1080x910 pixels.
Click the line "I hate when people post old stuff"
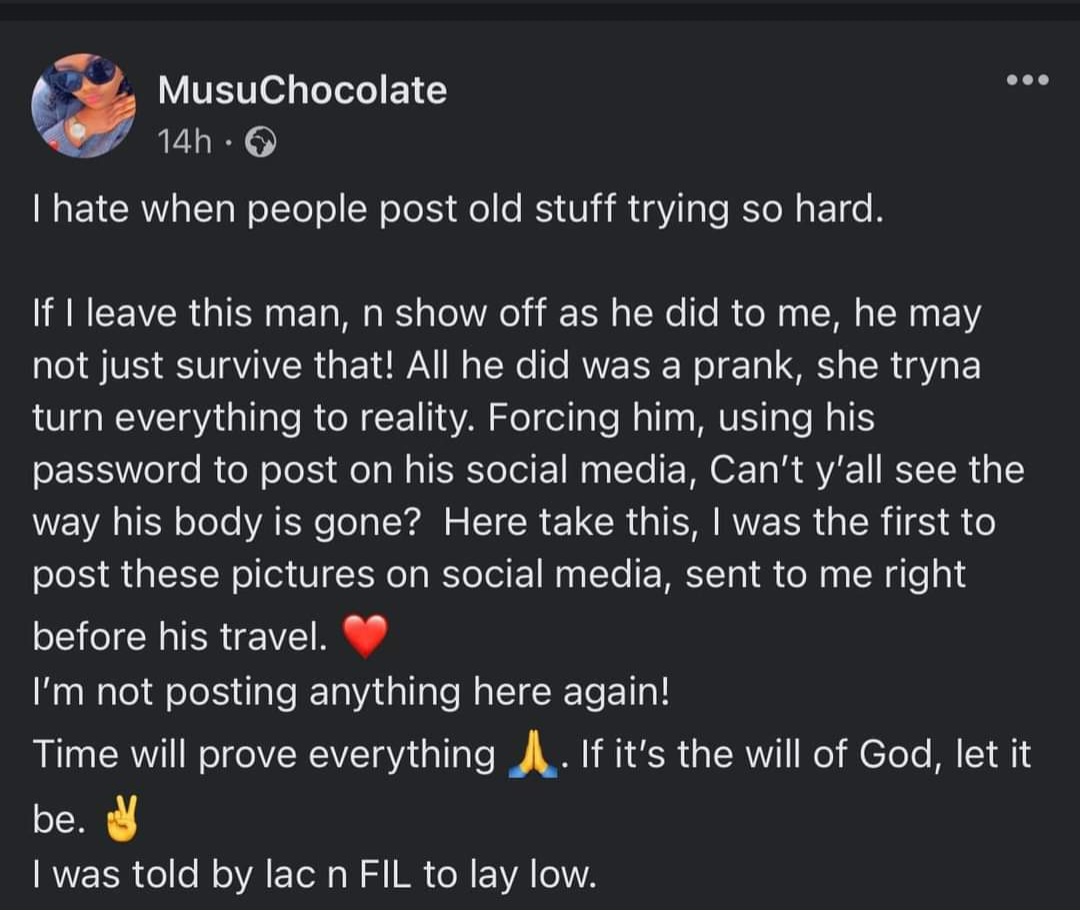pos(459,212)
